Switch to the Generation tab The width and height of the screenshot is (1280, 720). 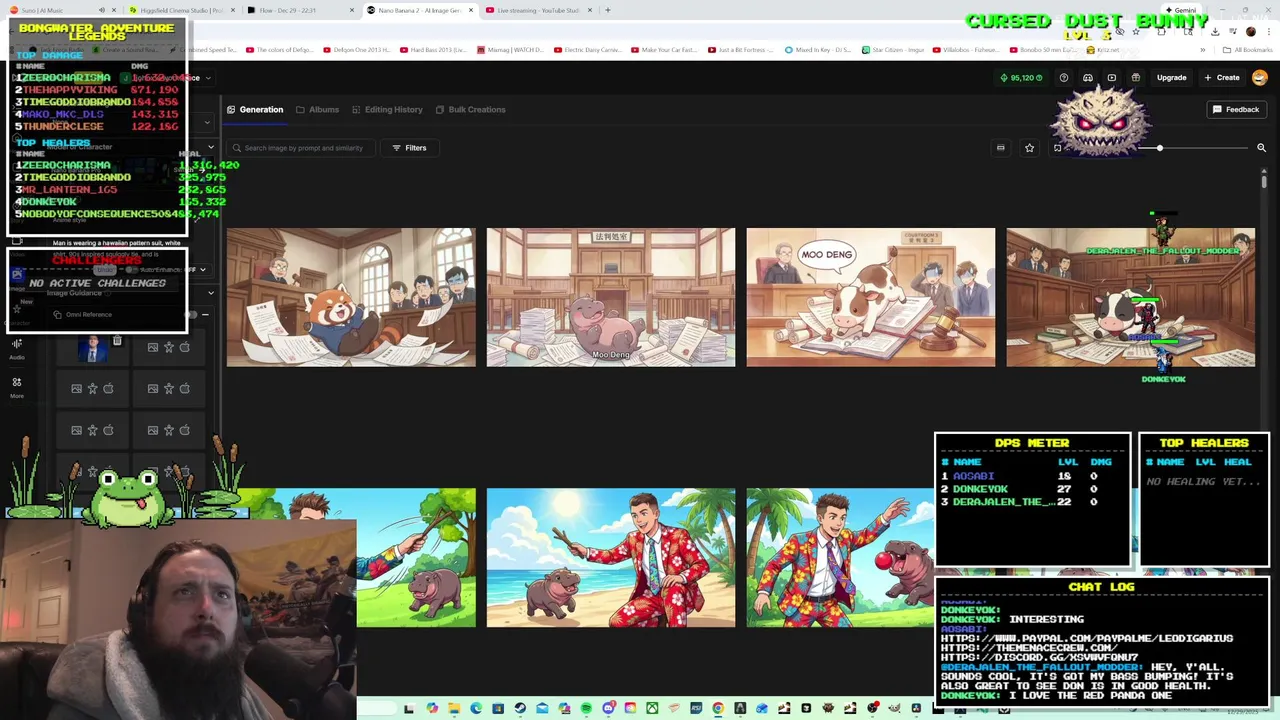pyautogui.click(x=255, y=109)
